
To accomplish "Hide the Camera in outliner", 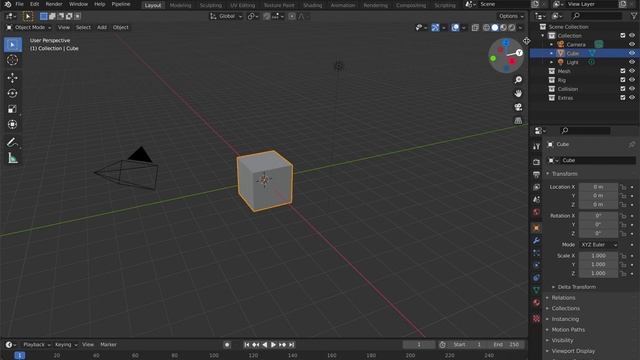I will pyautogui.click(x=632, y=44).
